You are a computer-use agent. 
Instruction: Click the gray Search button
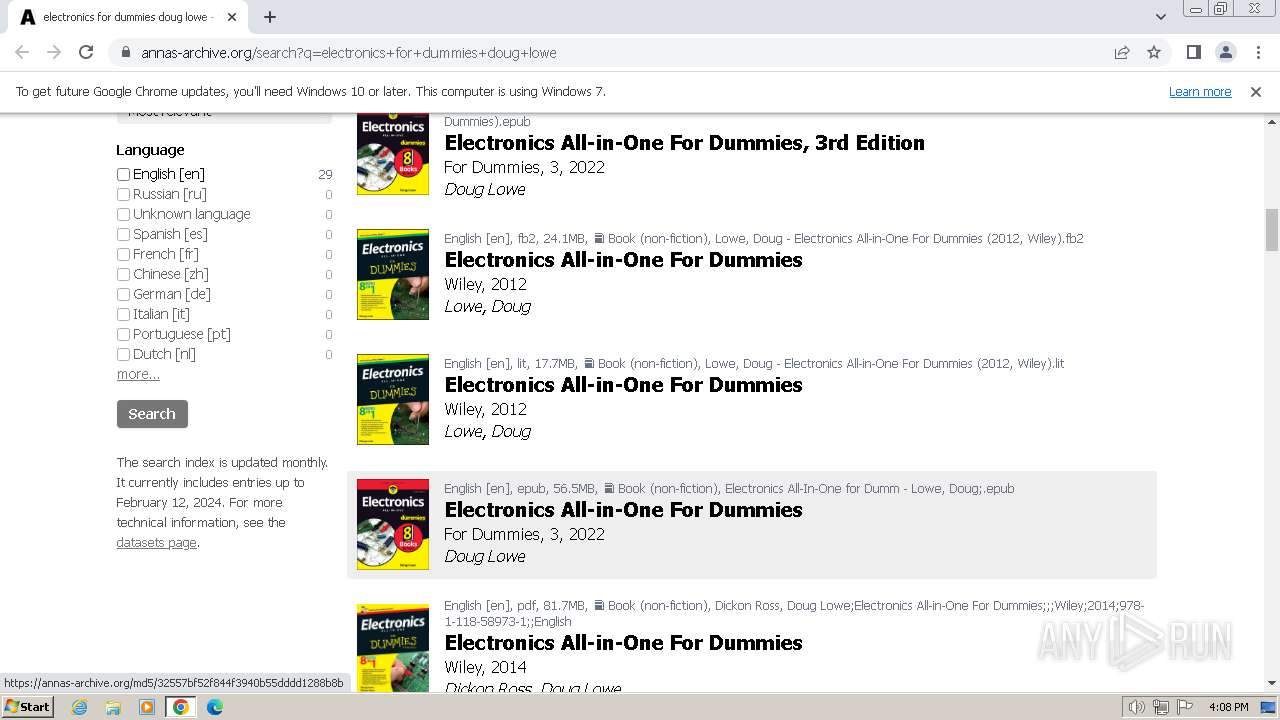click(x=152, y=414)
